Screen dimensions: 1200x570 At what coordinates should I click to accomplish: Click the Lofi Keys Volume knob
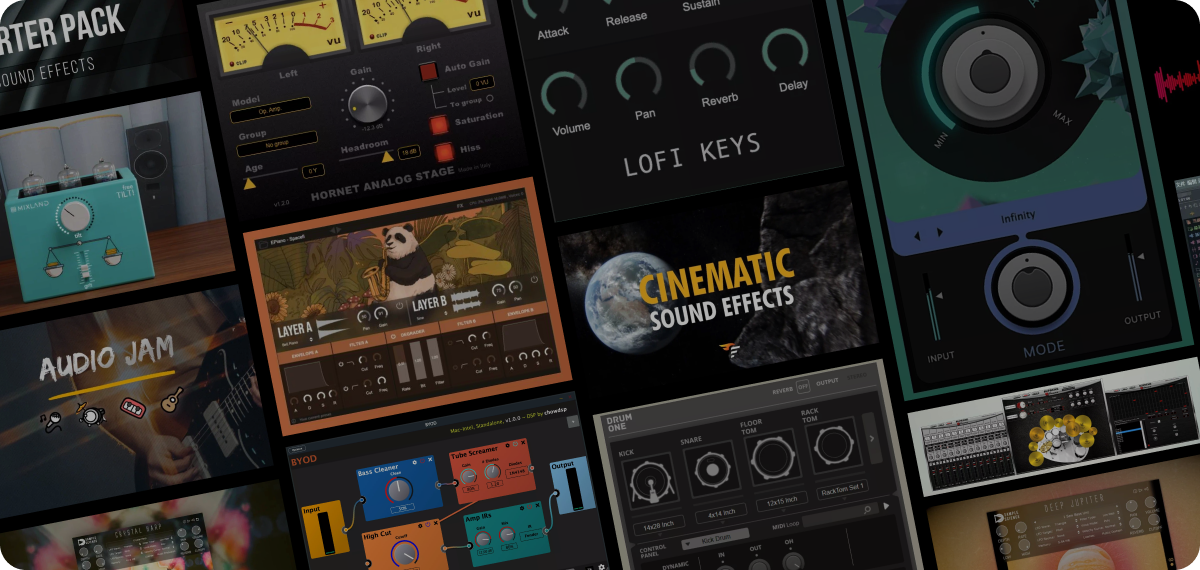[x=564, y=94]
